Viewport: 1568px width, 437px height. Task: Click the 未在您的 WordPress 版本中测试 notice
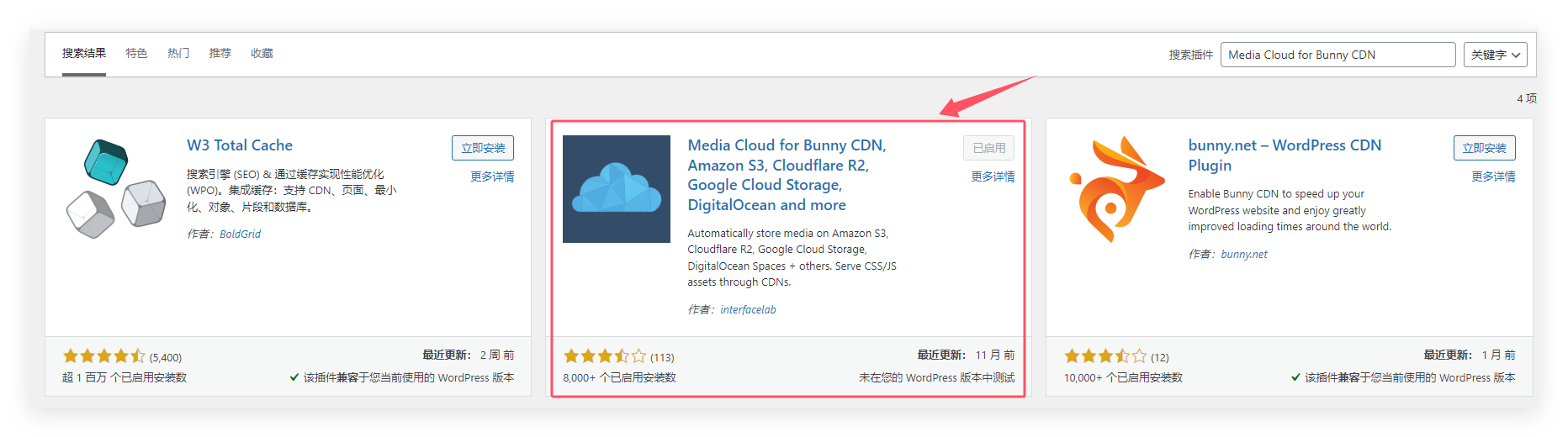(936, 377)
